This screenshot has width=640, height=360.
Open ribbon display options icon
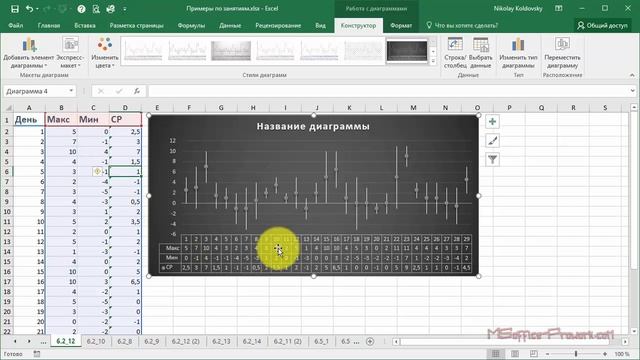pyautogui.click(x=559, y=9)
